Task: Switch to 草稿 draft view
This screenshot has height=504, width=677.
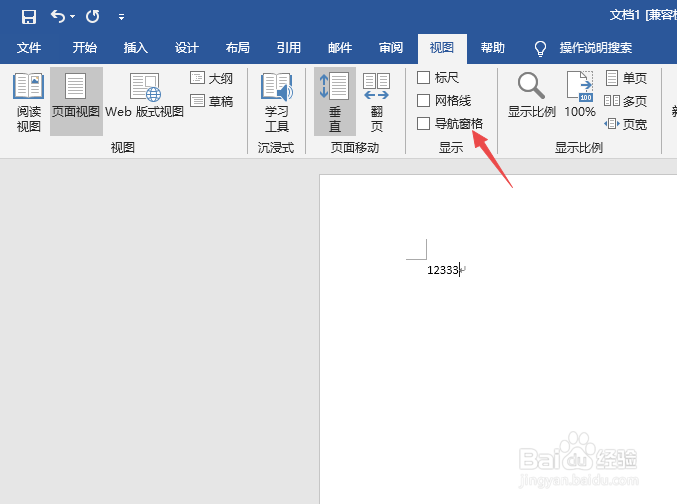Action: click(212, 101)
